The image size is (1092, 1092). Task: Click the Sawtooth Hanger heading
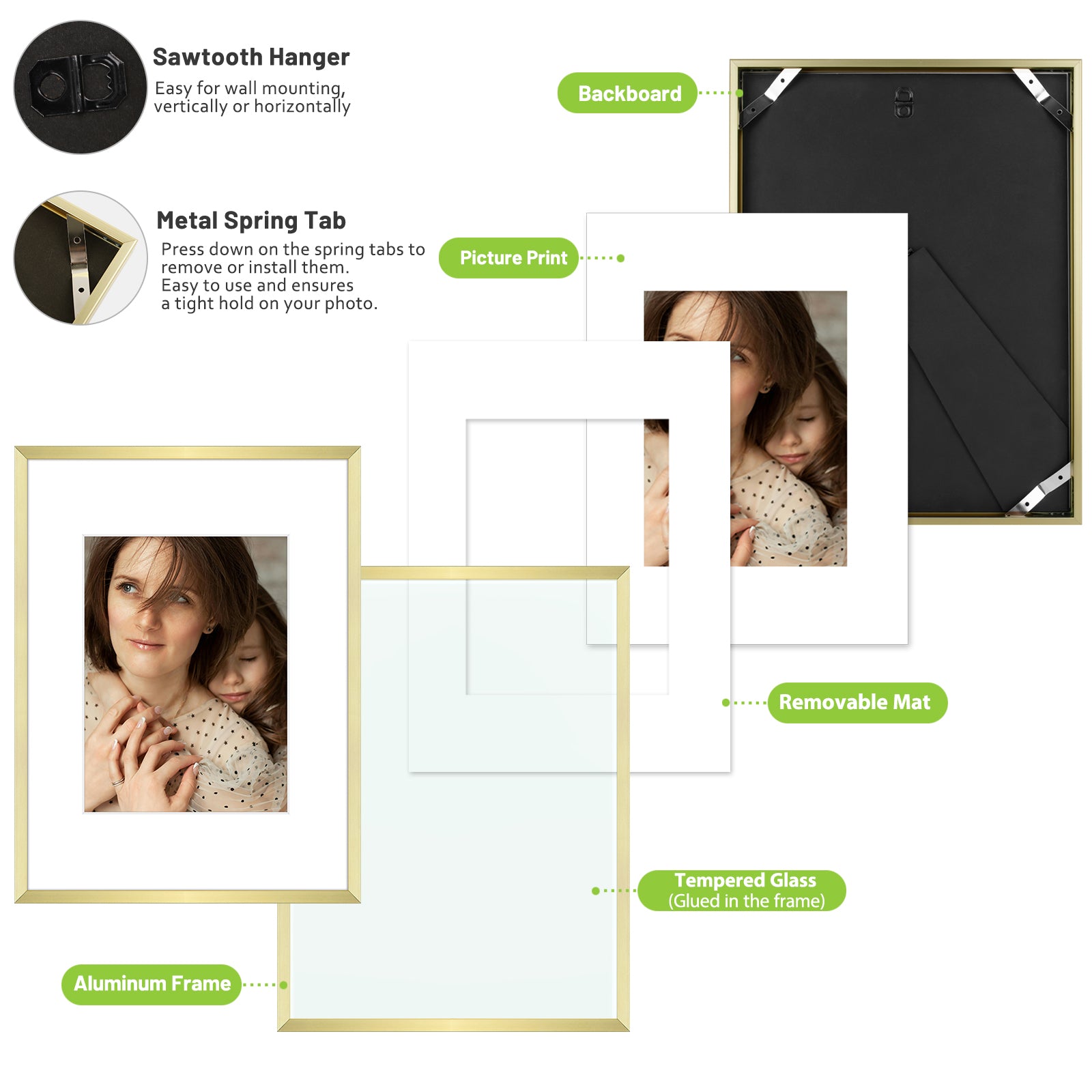[x=251, y=57]
